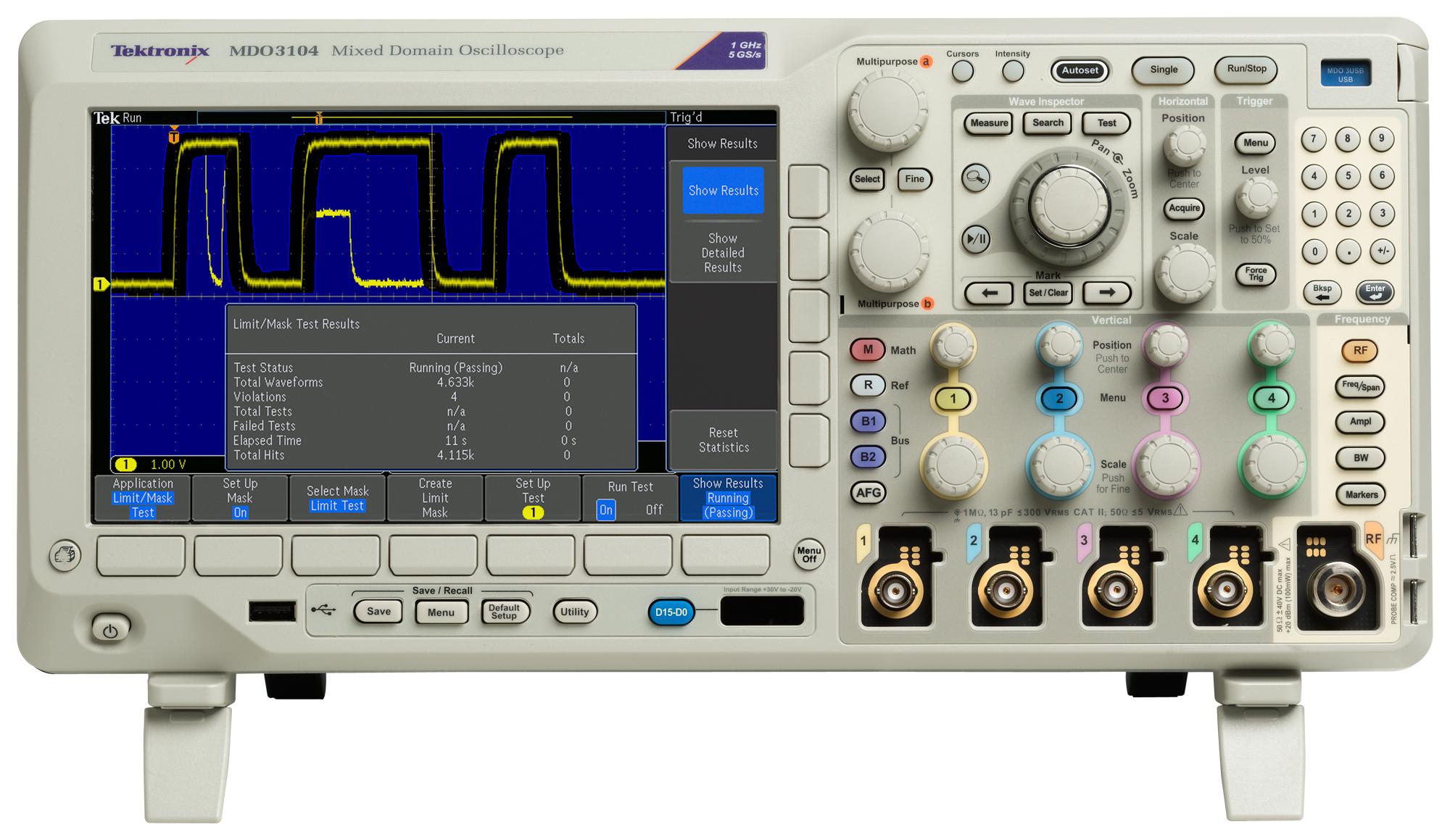
Task: Tap keypad digit 5
Action: (1348, 176)
